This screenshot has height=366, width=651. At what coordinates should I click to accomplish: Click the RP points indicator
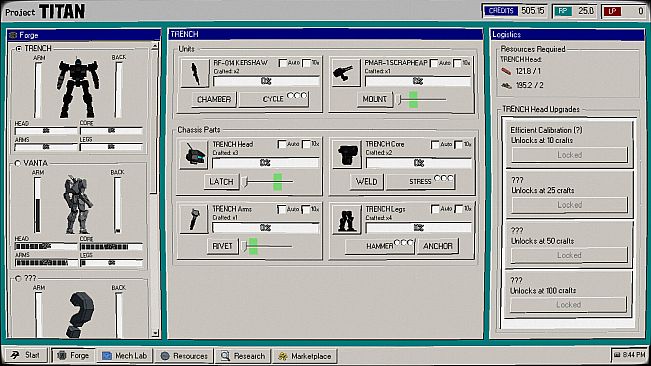[x=575, y=11]
